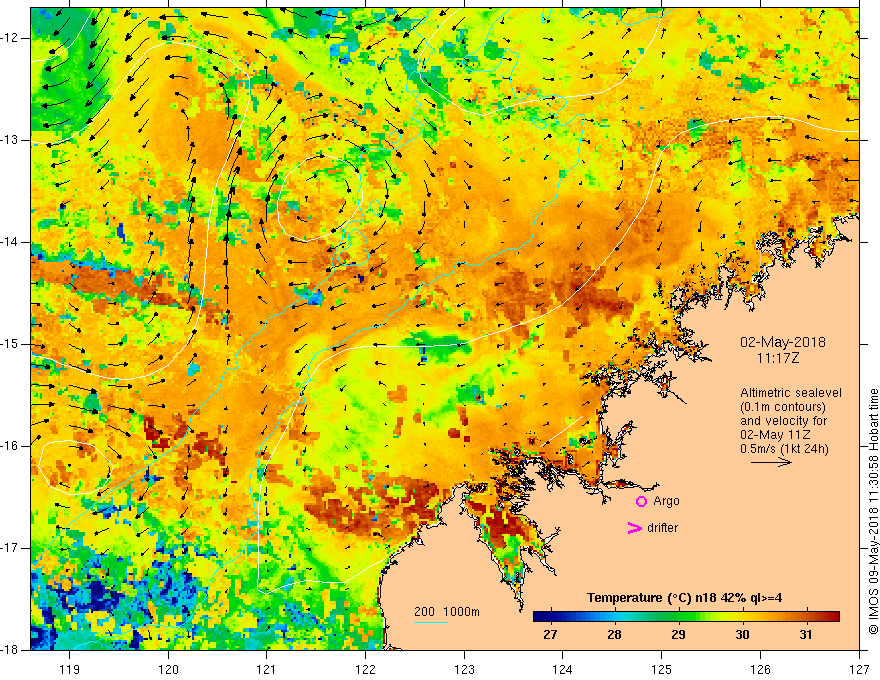Click the 30 temperature scale label
This screenshot has width=880, height=680.
(742, 635)
